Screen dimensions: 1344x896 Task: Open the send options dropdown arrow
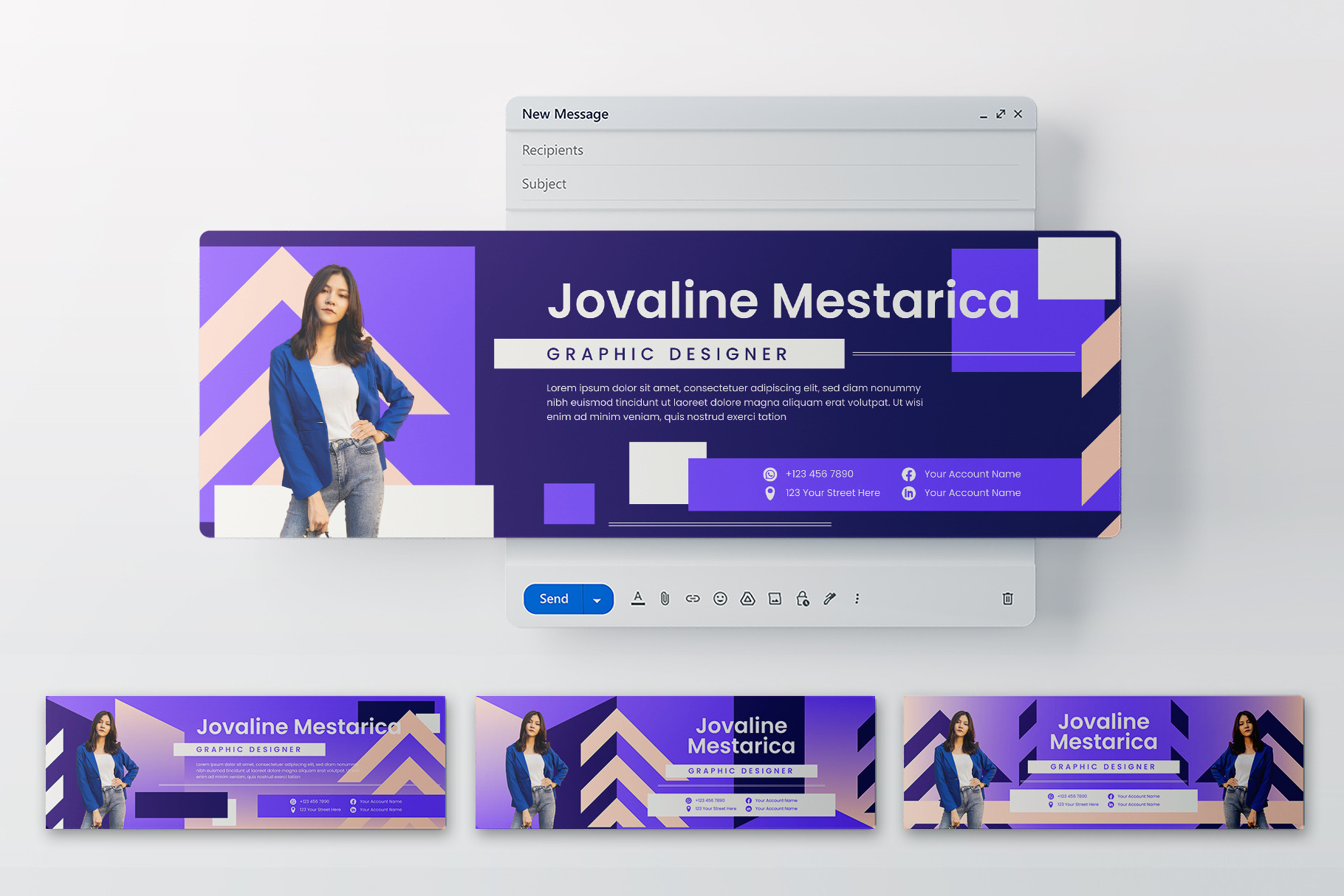click(x=597, y=599)
